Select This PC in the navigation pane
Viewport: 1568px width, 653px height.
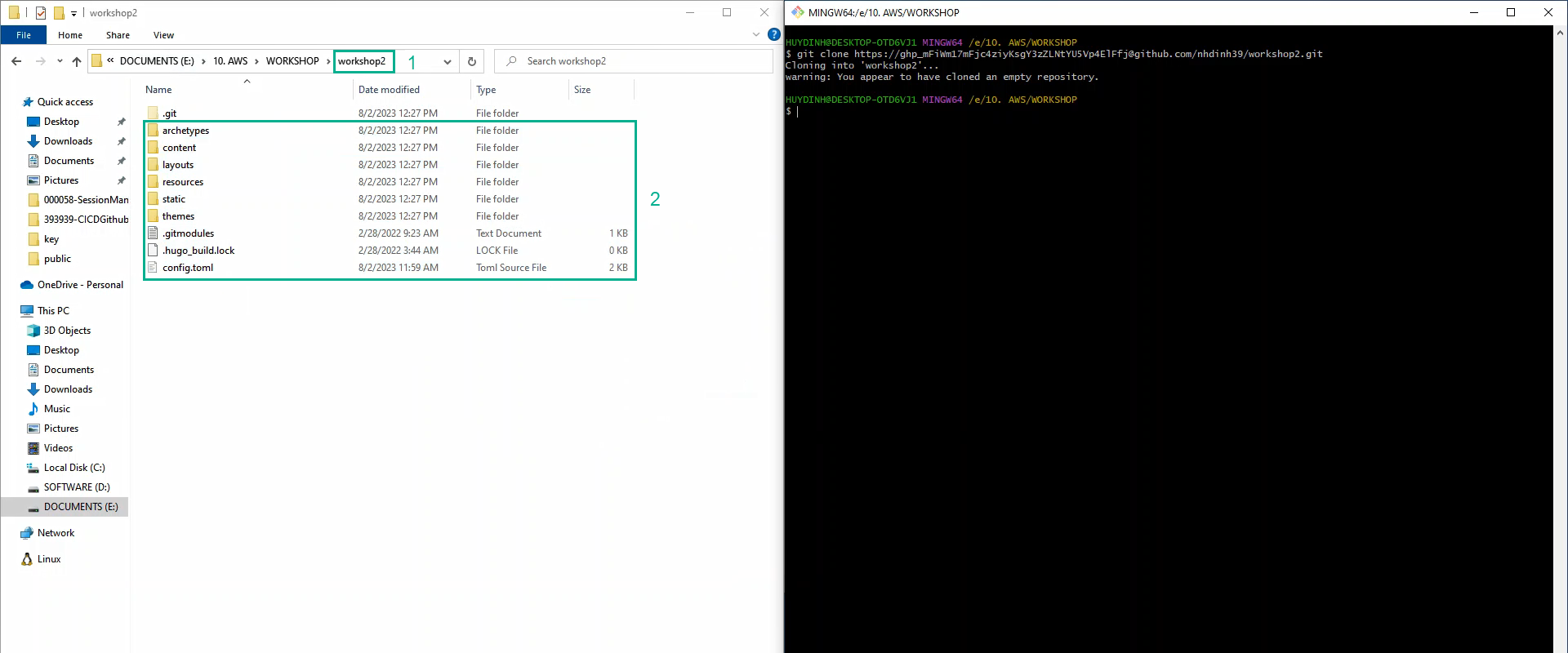pos(53,311)
